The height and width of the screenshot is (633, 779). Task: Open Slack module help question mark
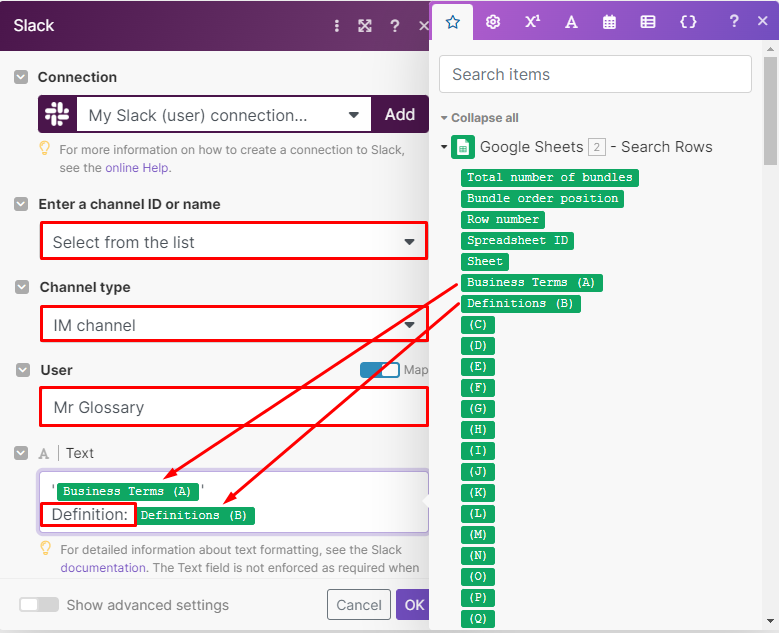394,26
